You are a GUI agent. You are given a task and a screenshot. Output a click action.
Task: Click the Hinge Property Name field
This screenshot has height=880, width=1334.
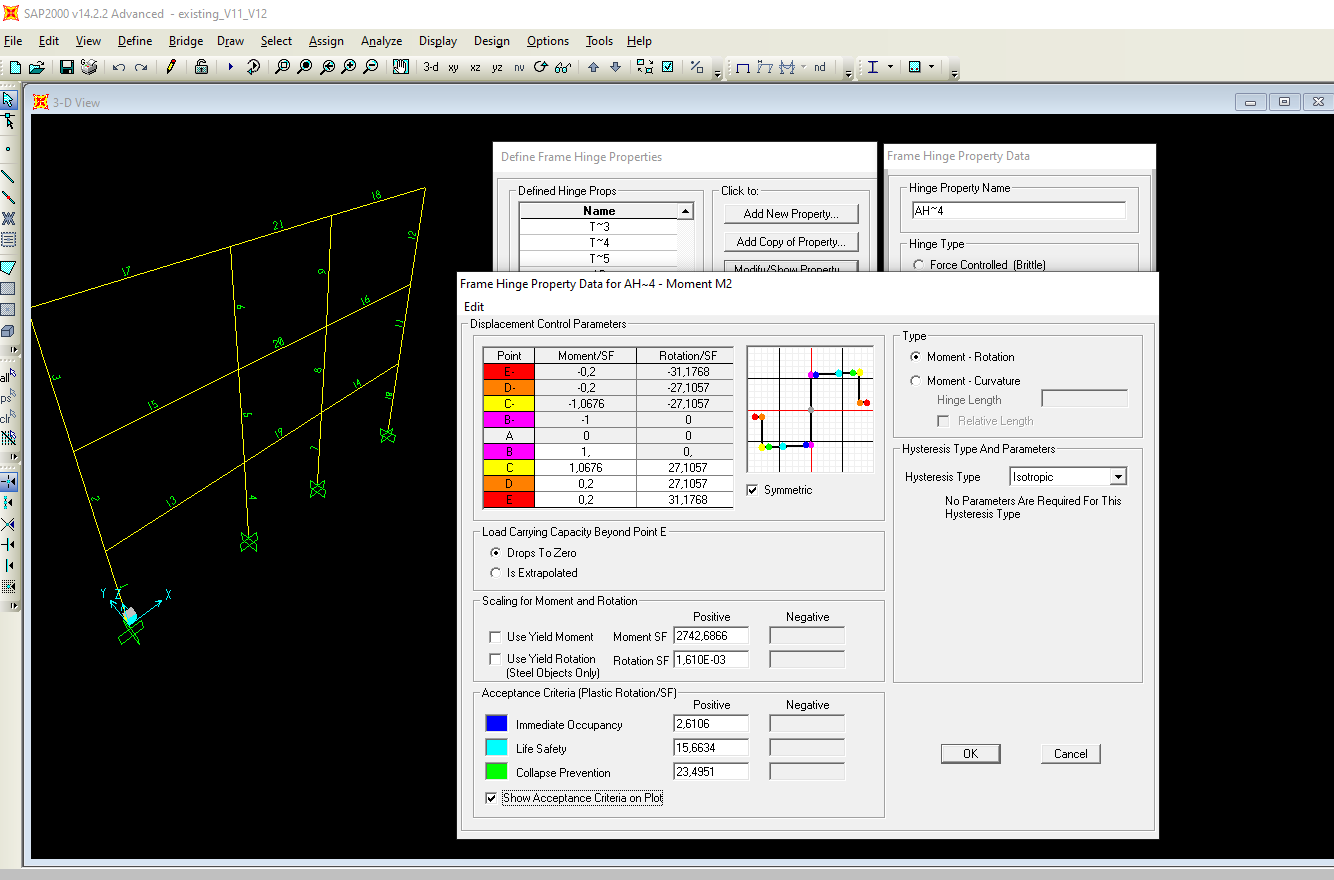tap(1018, 211)
